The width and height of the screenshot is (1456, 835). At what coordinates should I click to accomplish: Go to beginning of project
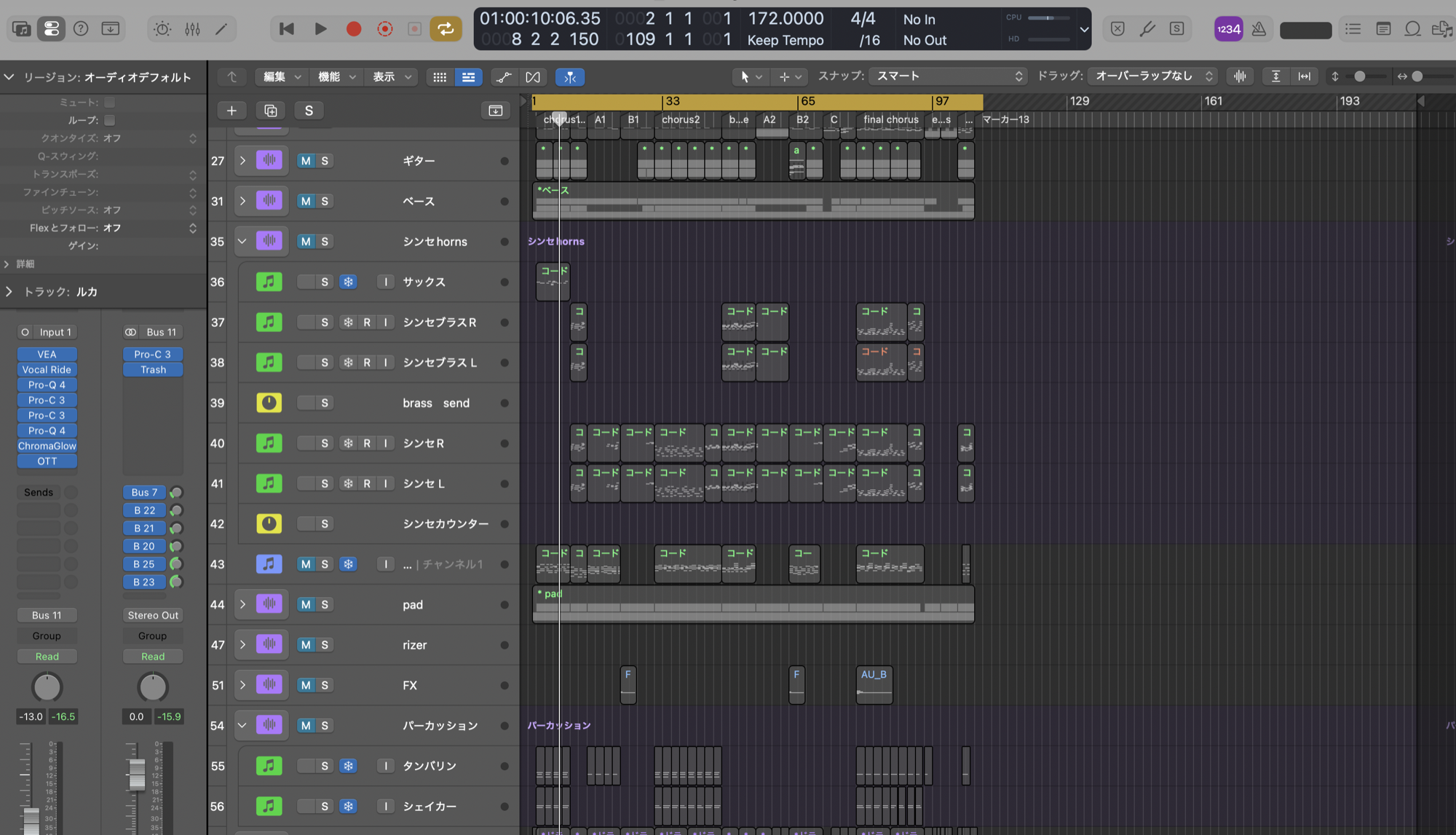pyautogui.click(x=287, y=29)
